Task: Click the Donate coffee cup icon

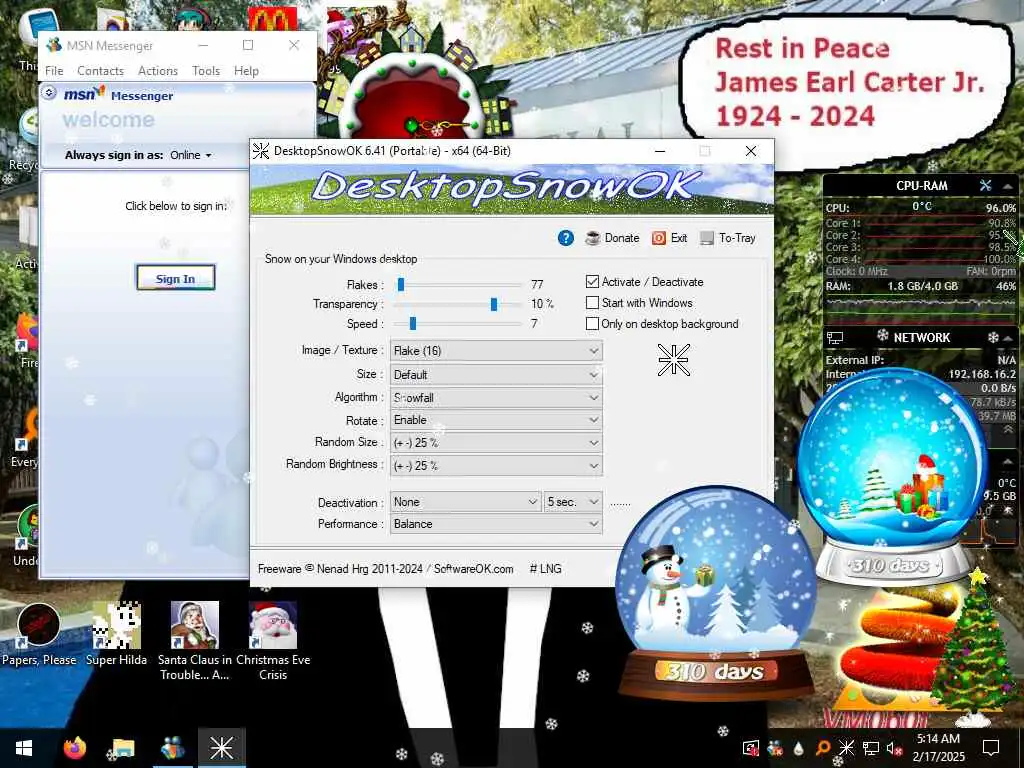Action: tap(592, 238)
